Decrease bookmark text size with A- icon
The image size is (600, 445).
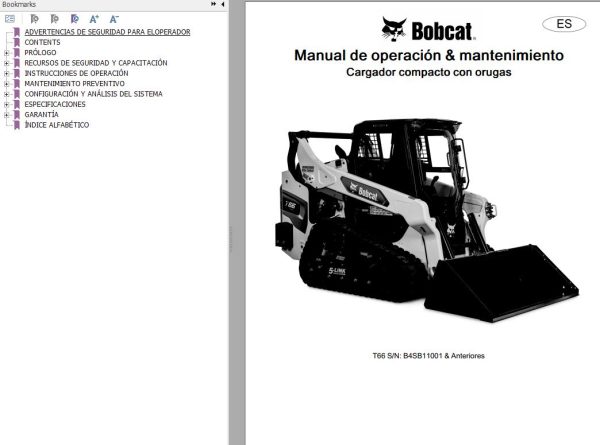click(114, 19)
